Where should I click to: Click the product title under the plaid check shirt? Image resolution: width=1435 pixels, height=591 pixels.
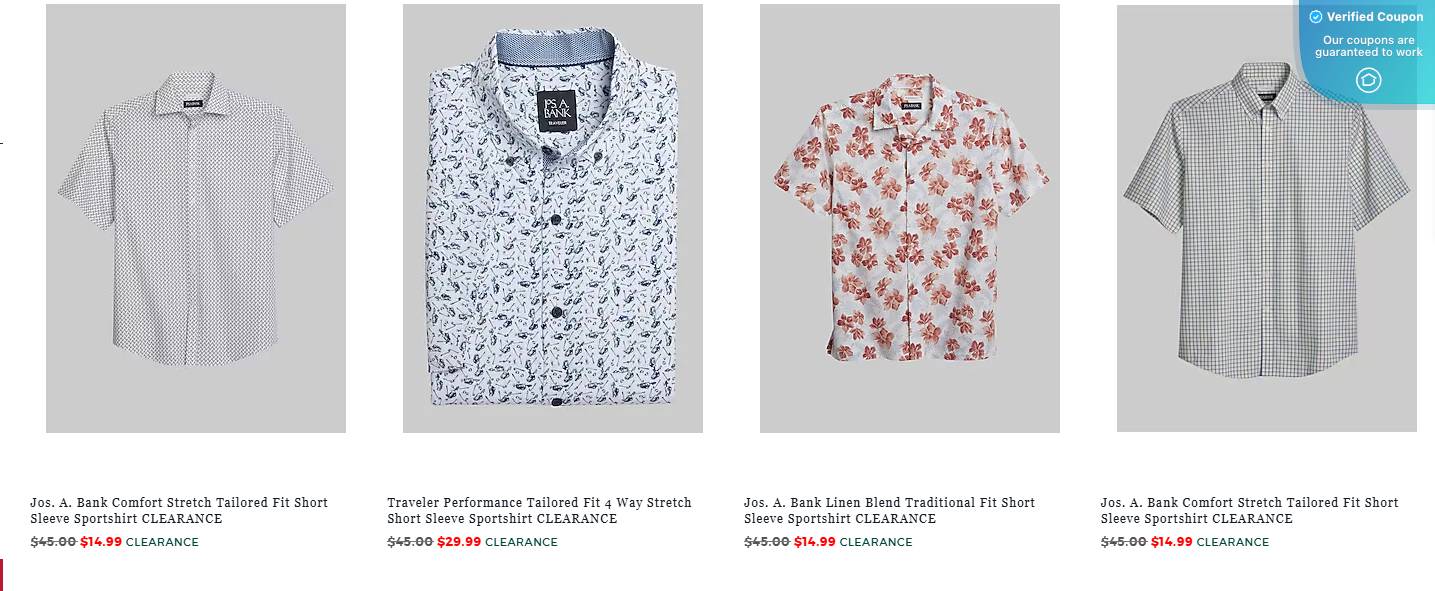tap(1249, 510)
